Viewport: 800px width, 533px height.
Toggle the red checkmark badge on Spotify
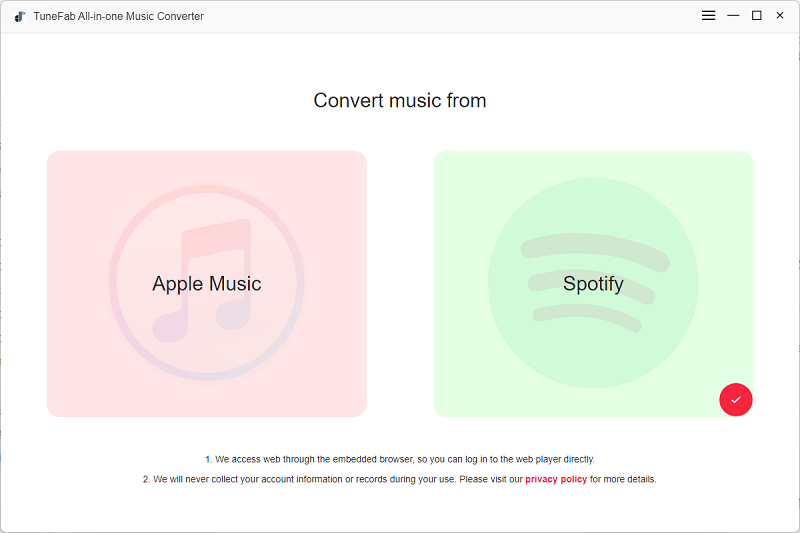point(735,400)
